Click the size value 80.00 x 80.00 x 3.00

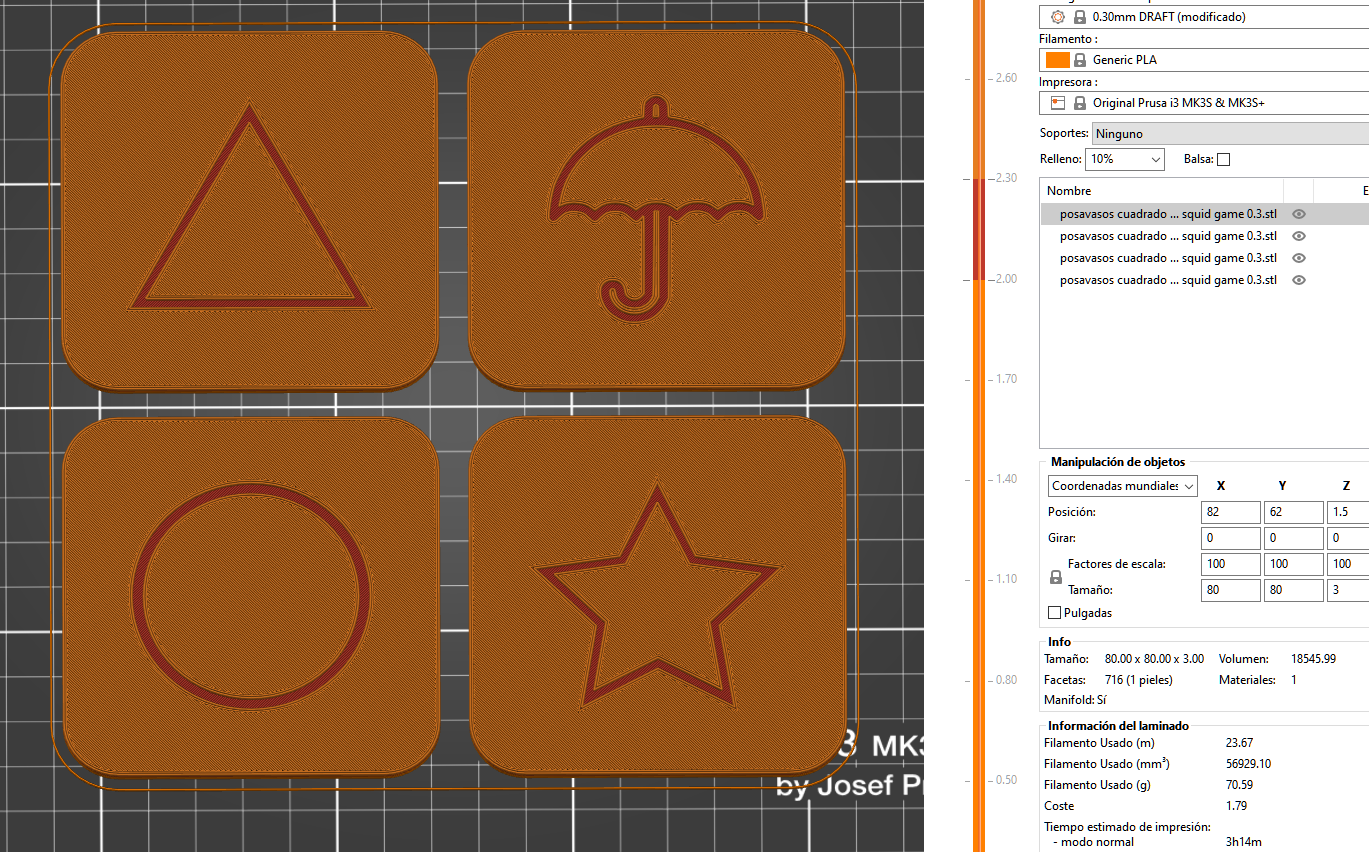(x=1153, y=659)
